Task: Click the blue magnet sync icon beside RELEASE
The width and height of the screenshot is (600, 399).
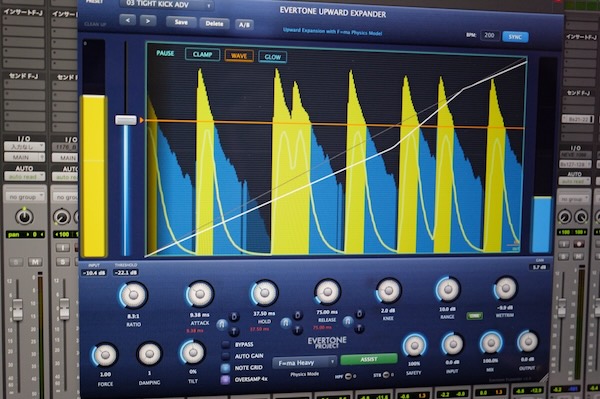Action: 348,321
